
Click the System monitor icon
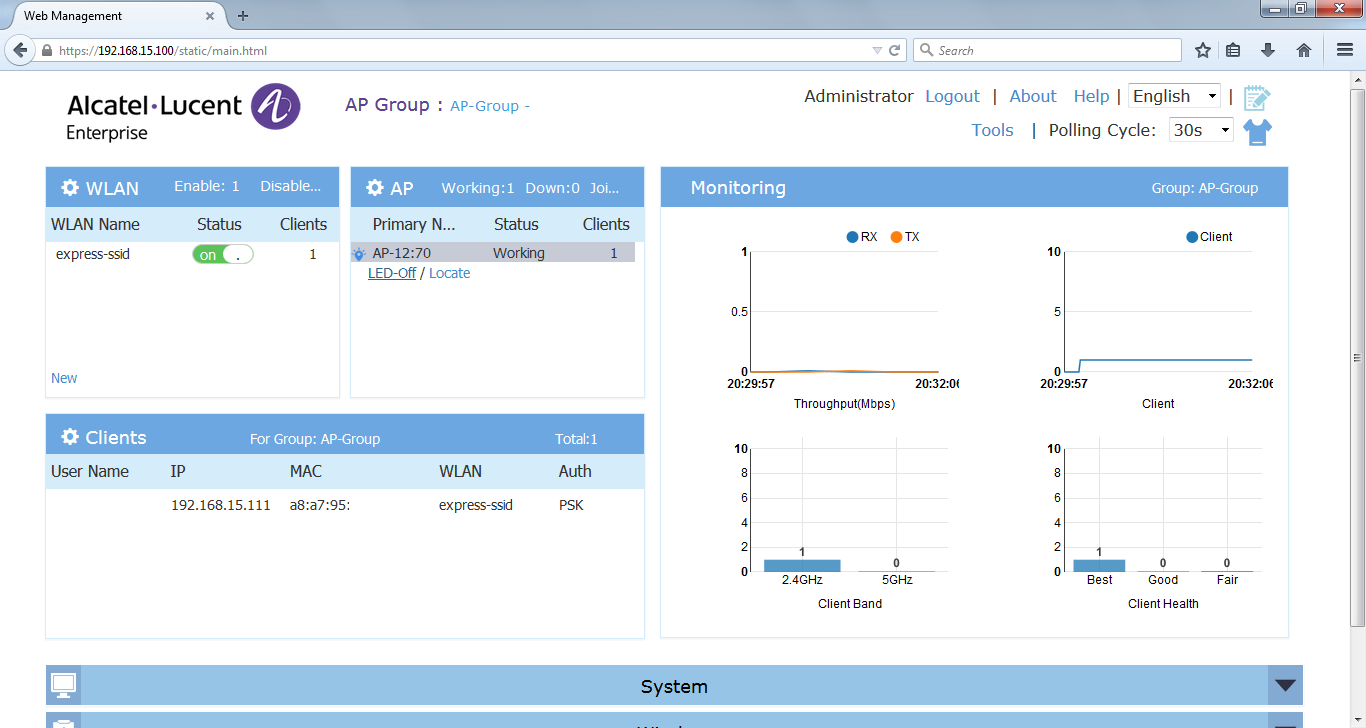pyautogui.click(x=64, y=686)
